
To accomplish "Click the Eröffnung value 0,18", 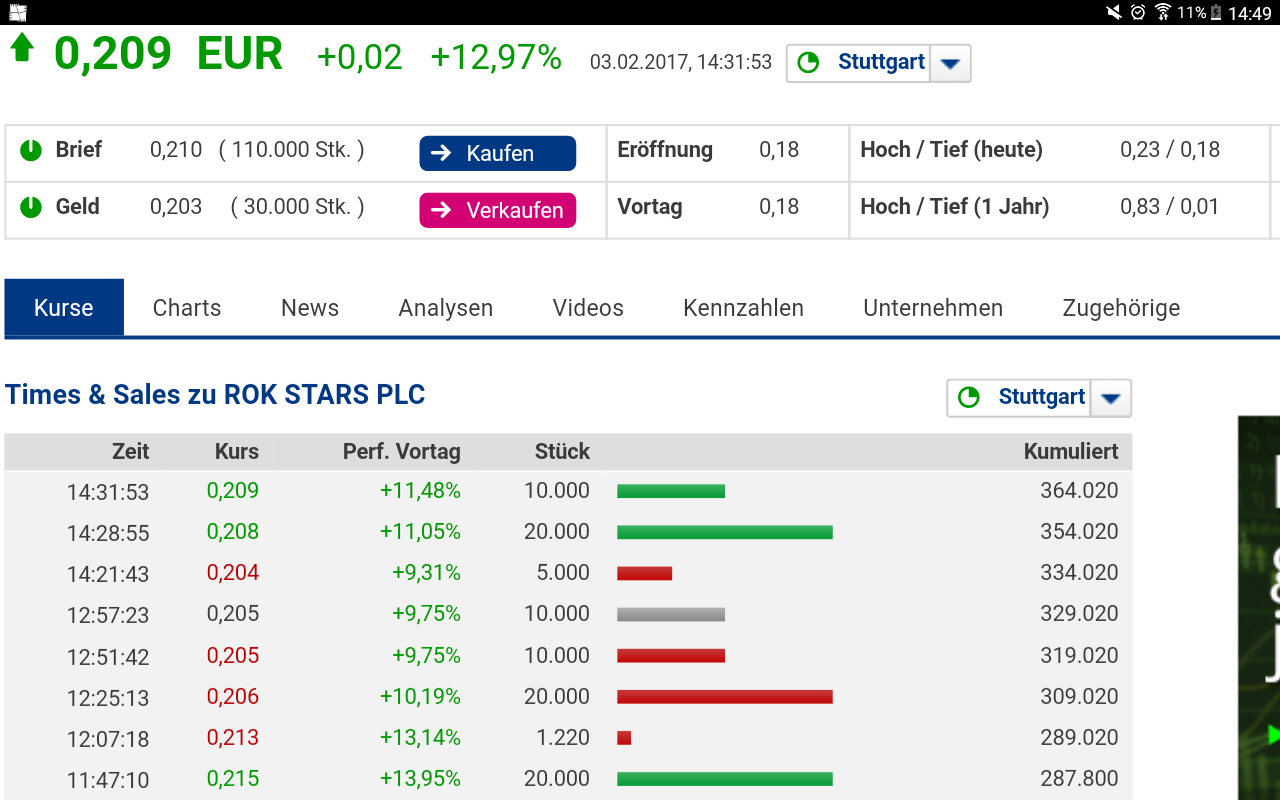I will 779,150.
